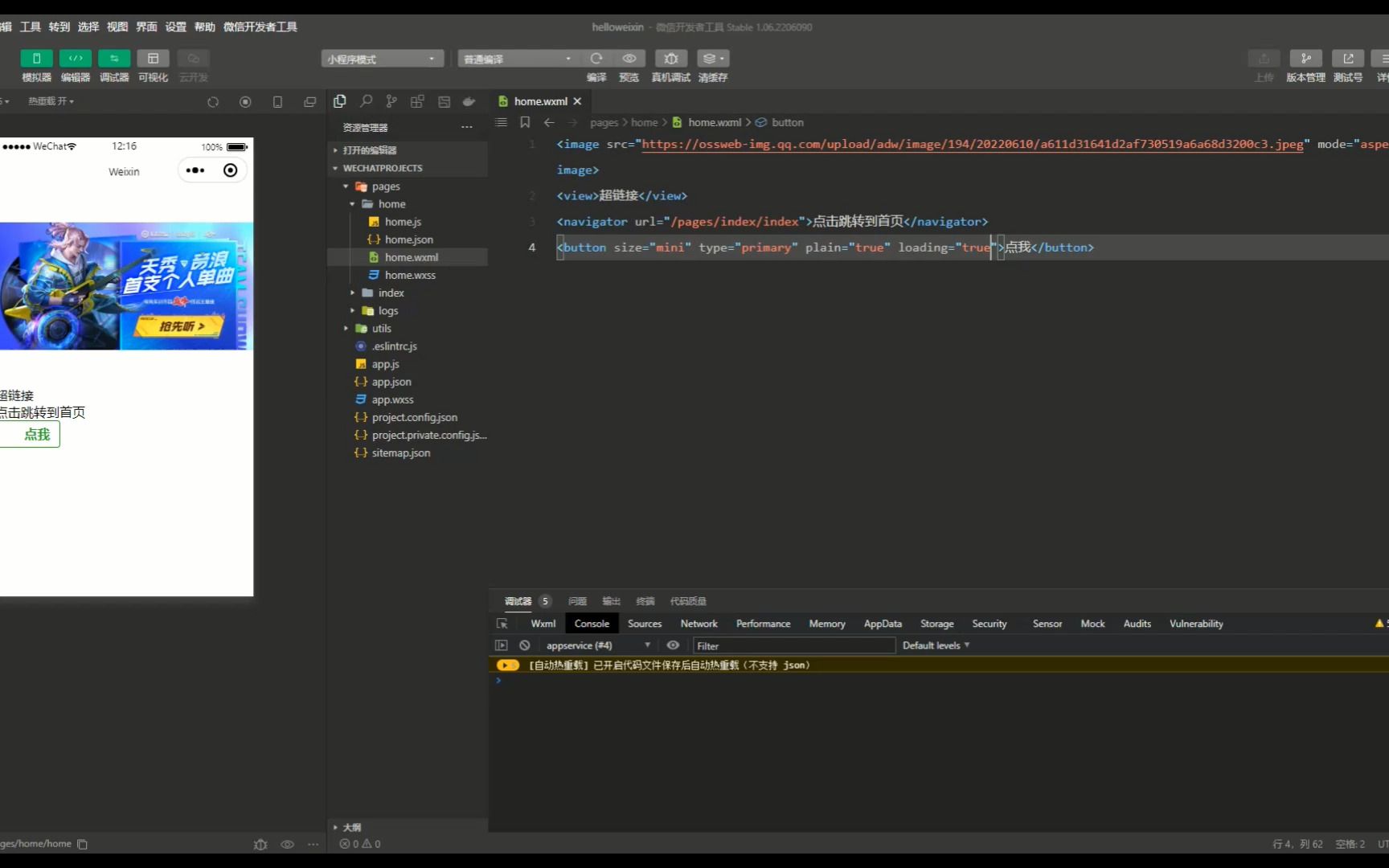
Task: Click the bookmark icon in breadcrumb bar
Action: (x=525, y=122)
